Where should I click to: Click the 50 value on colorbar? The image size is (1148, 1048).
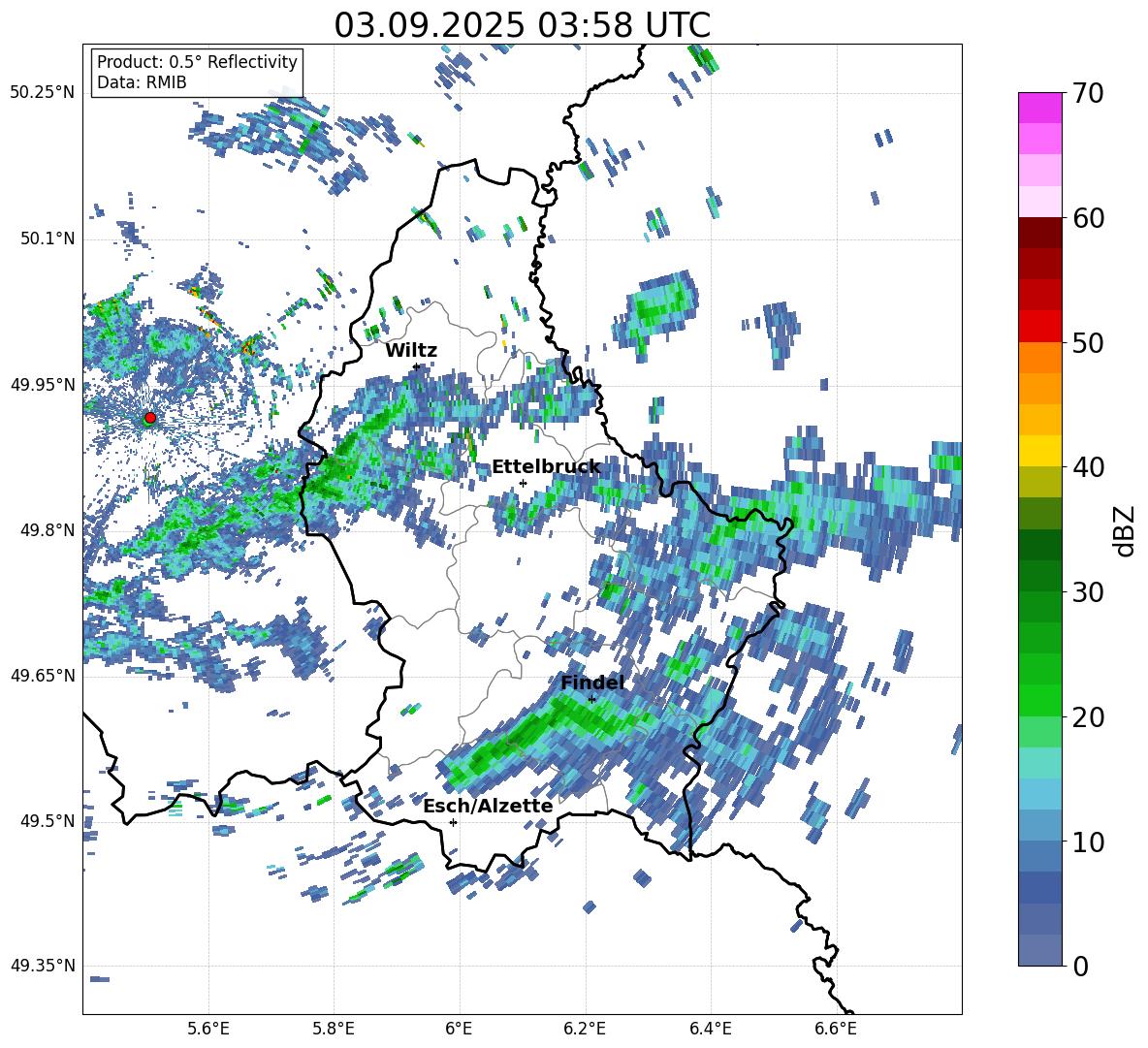coord(1088,342)
